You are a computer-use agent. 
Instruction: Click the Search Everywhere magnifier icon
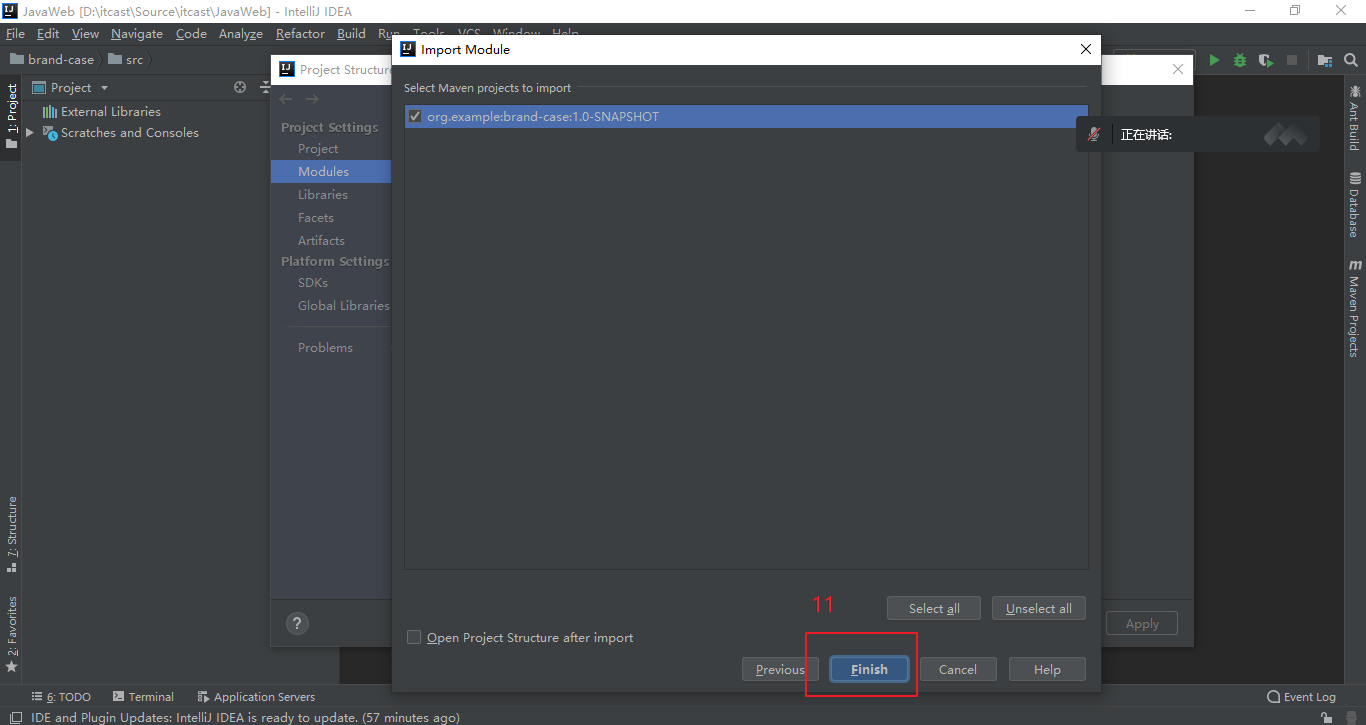coord(1351,60)
